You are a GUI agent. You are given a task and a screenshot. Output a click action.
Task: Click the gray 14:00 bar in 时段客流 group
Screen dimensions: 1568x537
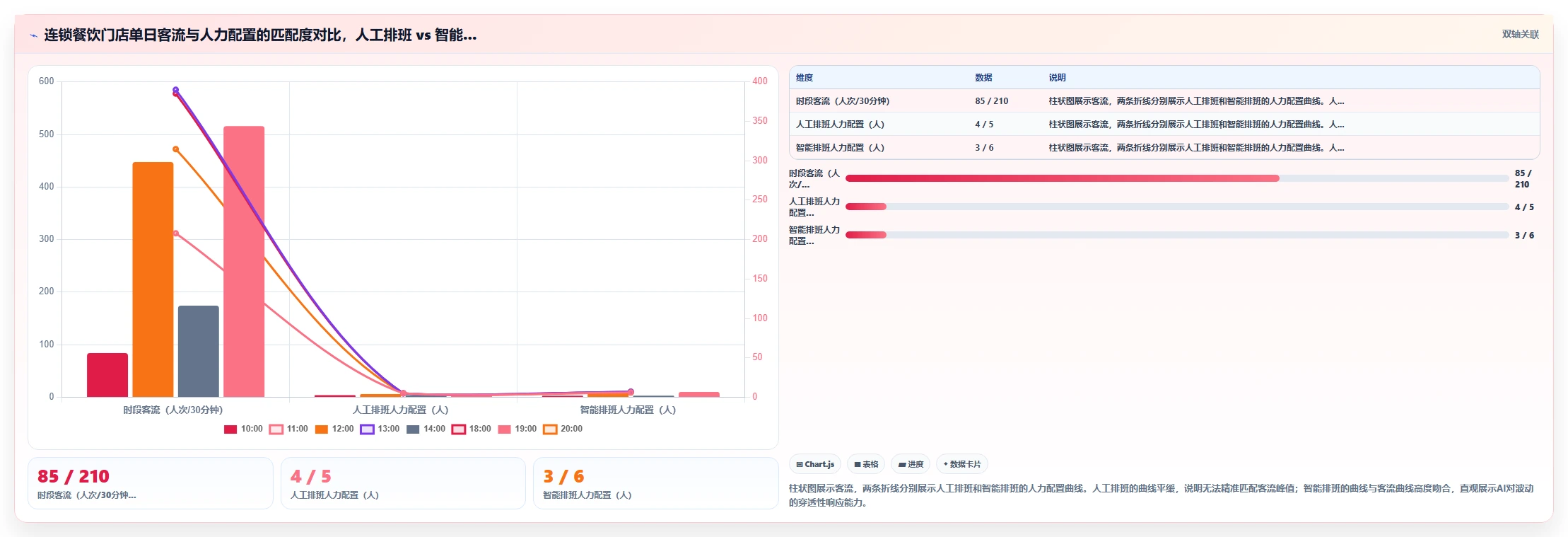[199, 351]
